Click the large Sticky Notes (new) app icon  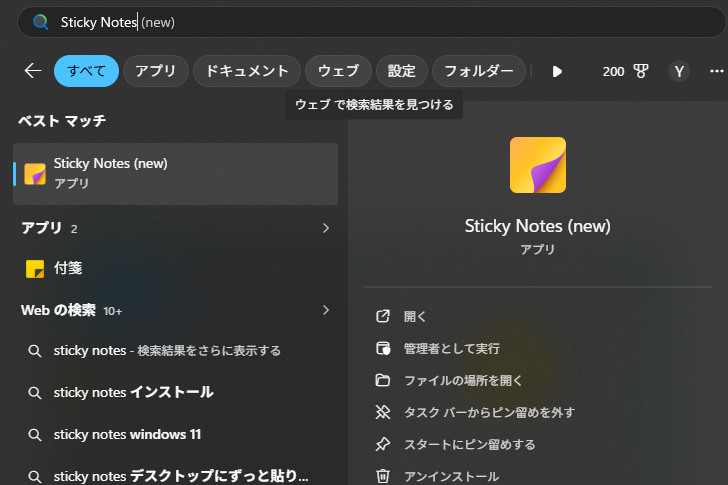point(538,165)
